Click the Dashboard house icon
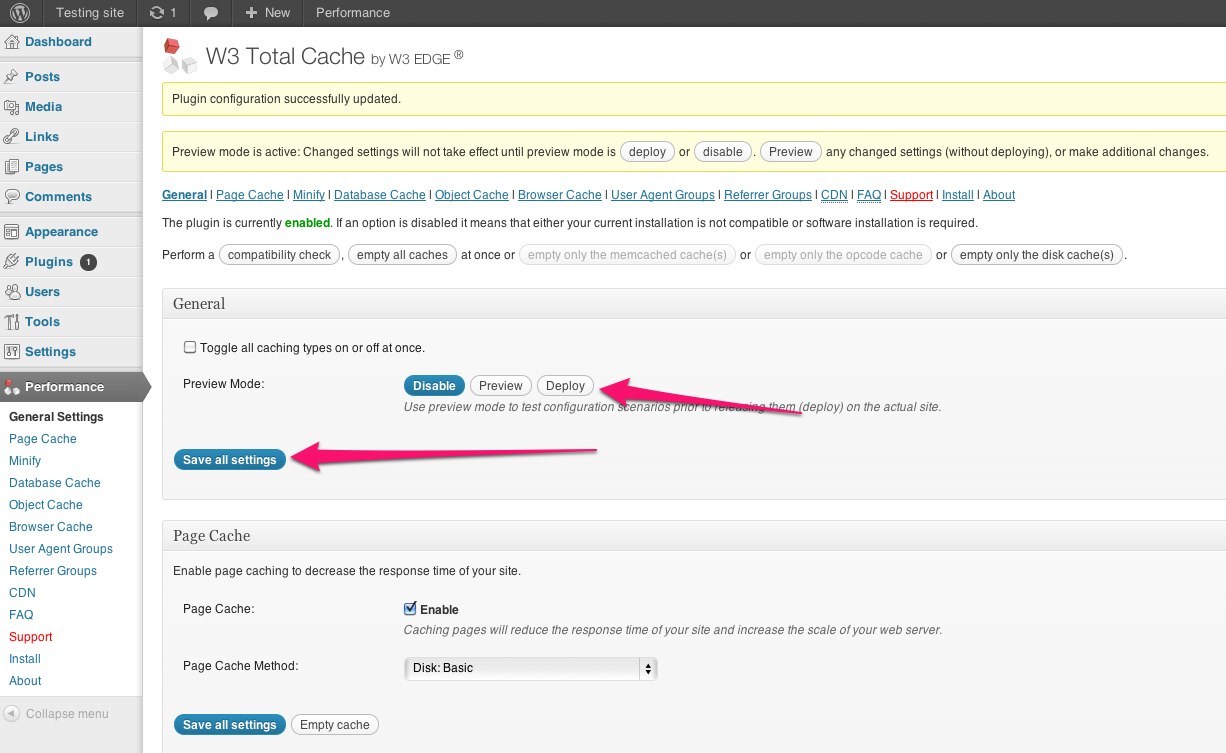The image size is (1226, 753). point(12,42)
